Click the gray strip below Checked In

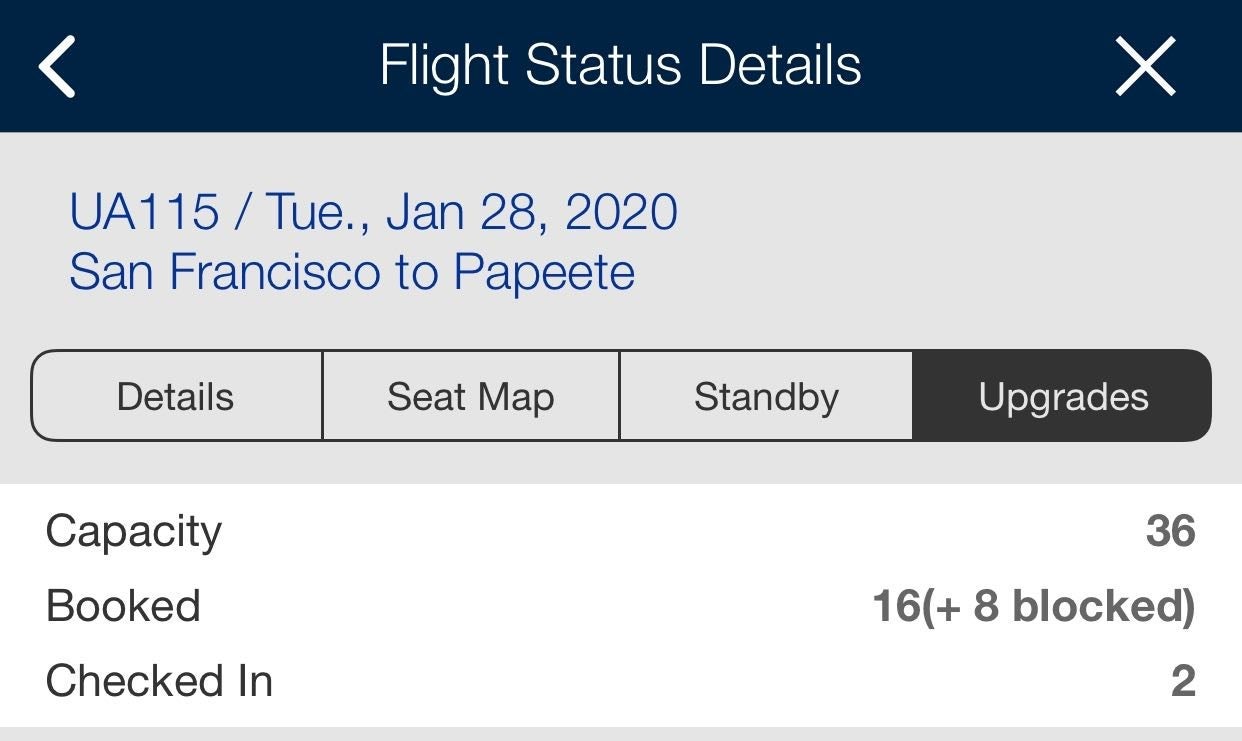click(620, 734)
